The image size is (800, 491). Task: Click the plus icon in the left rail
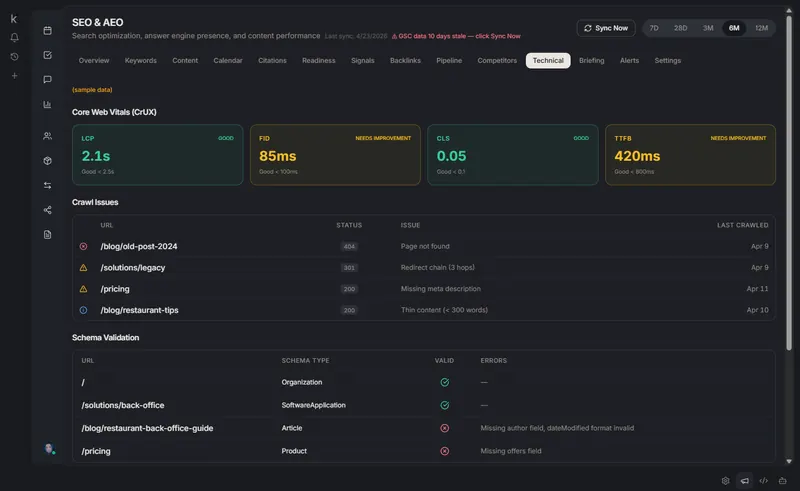coord(14,76)
